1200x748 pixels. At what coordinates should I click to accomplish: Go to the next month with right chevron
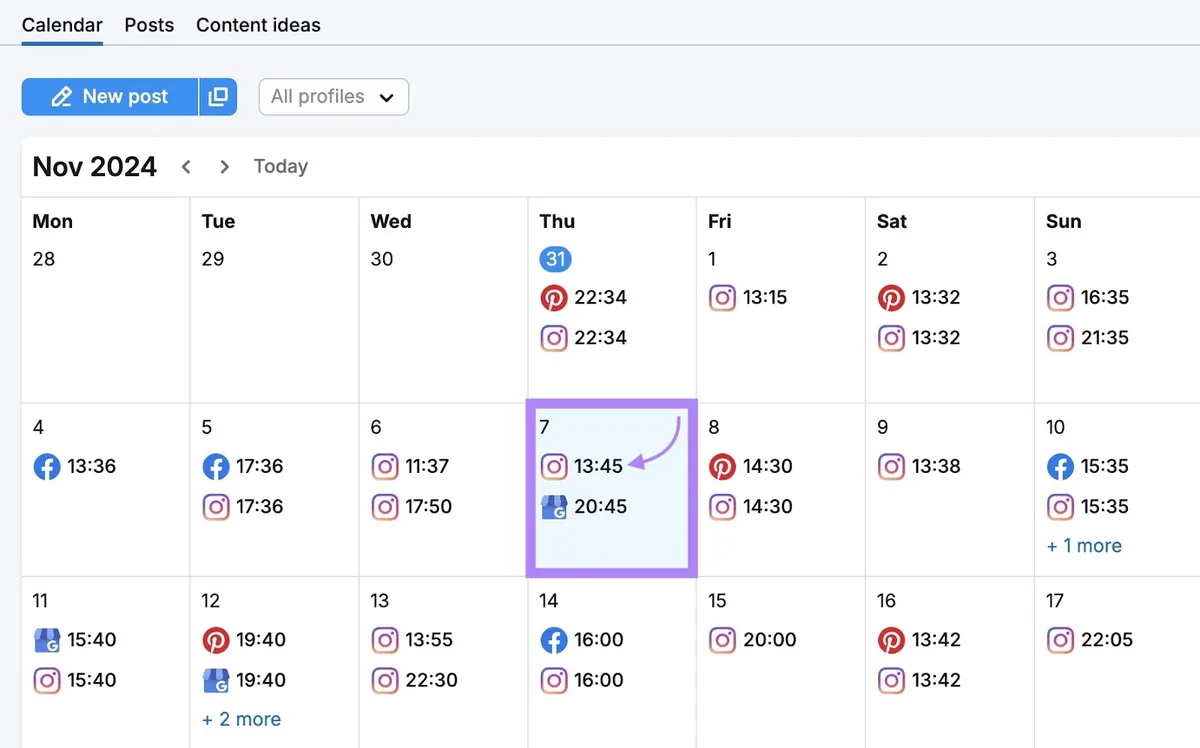[225, 167]
